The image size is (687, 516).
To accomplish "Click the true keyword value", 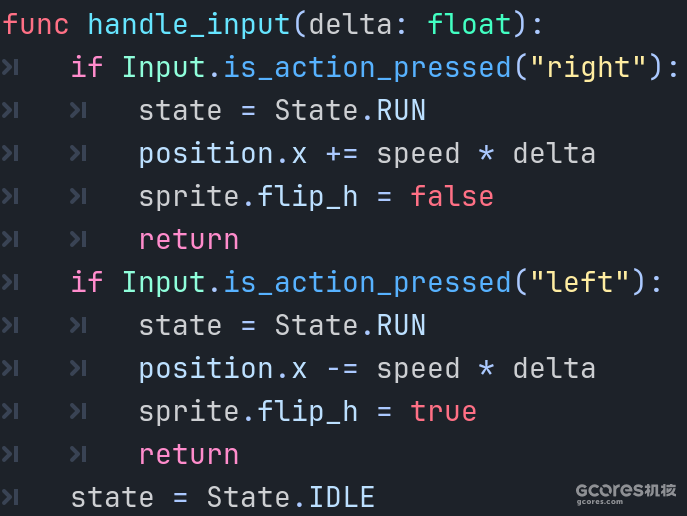I will click(x=443, y=411).
